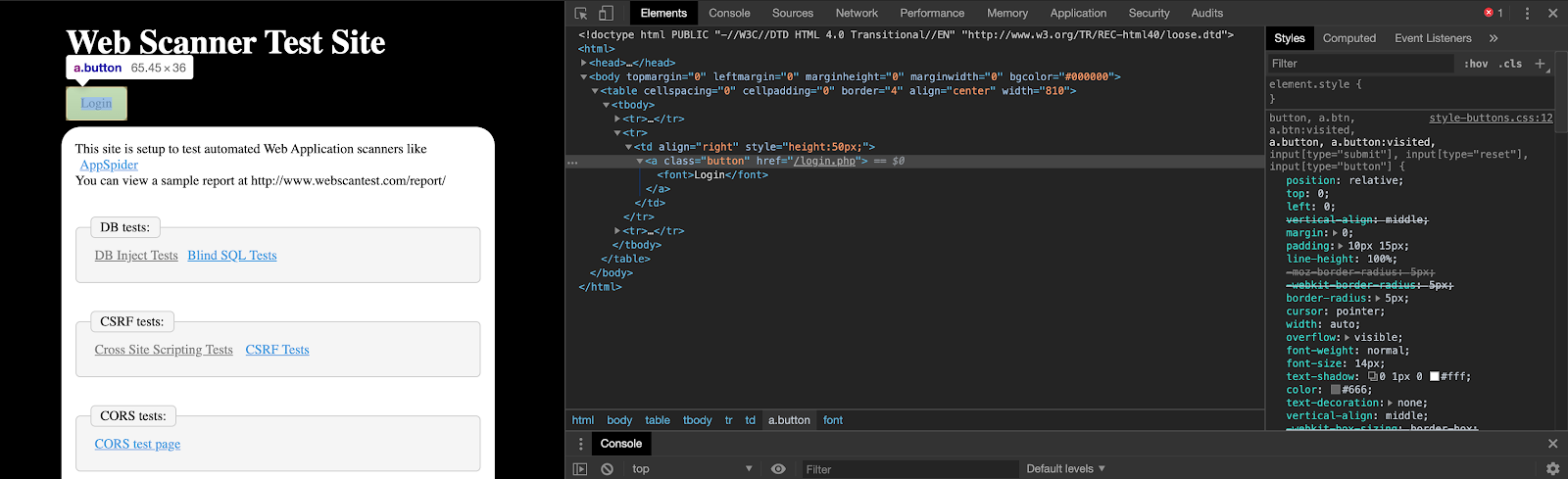Click the live expression eye icon
The image size is (1568, 479).
(x=778, y=469)
